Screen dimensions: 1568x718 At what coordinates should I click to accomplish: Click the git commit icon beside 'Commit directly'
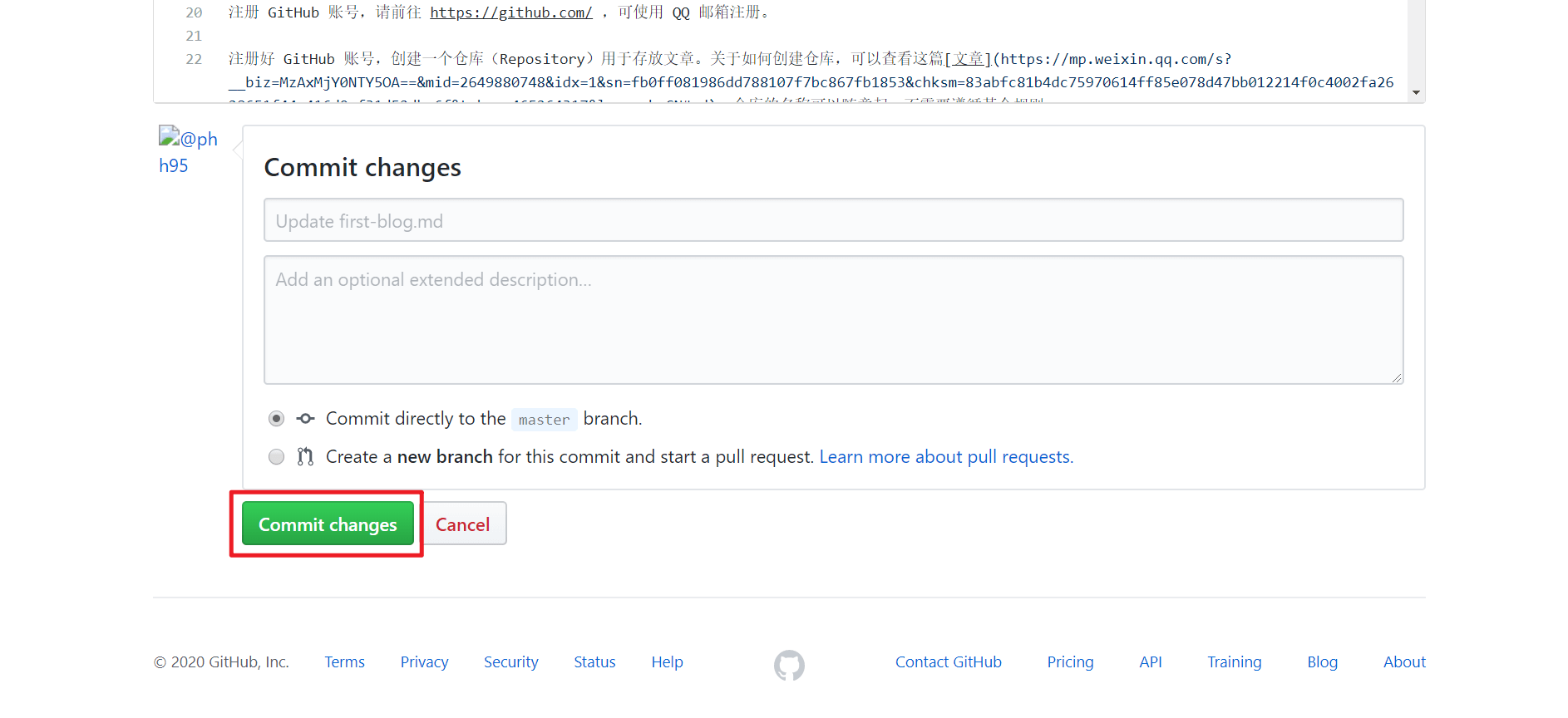(x=306, y=419)
